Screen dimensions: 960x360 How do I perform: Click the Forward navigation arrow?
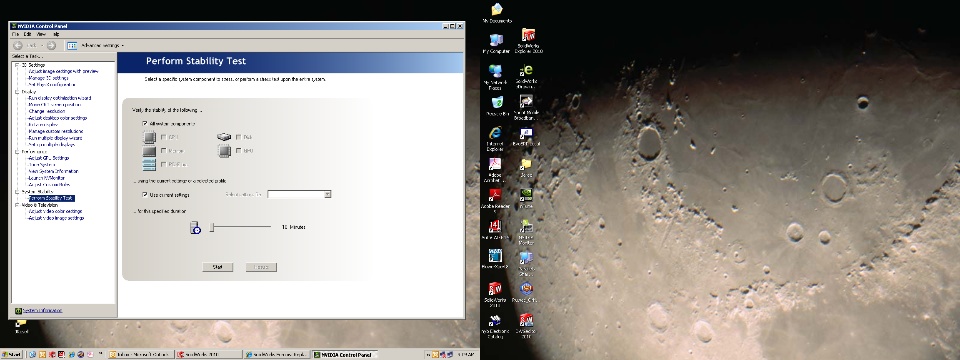(x=51, y=45)
